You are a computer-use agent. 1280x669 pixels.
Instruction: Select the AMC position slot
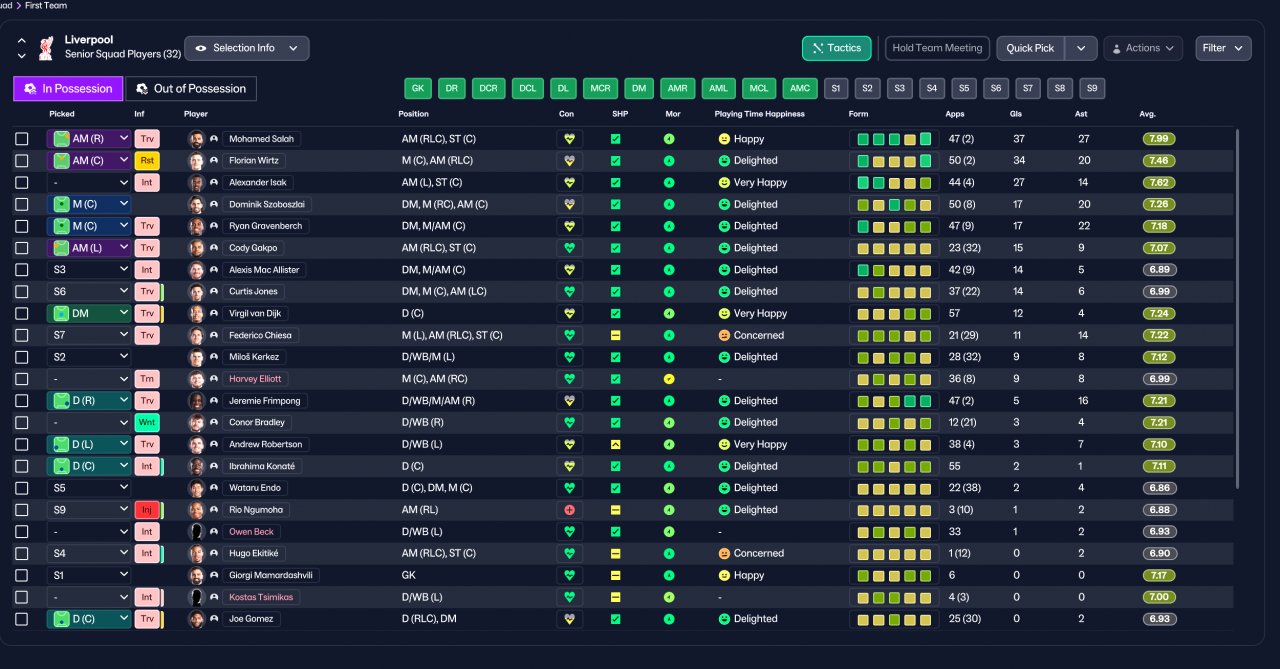(x=800, y=89)
